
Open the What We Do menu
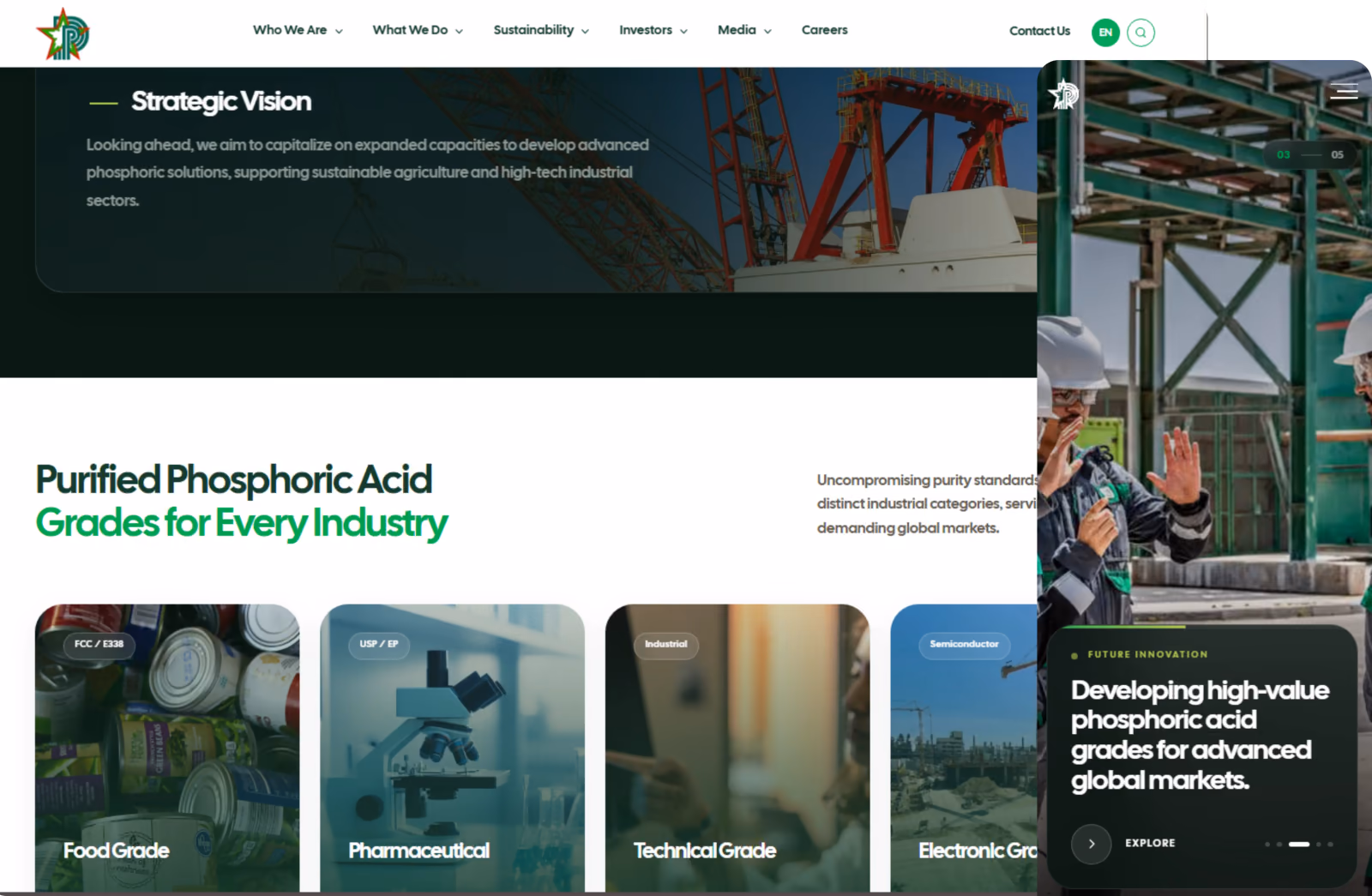410,30
